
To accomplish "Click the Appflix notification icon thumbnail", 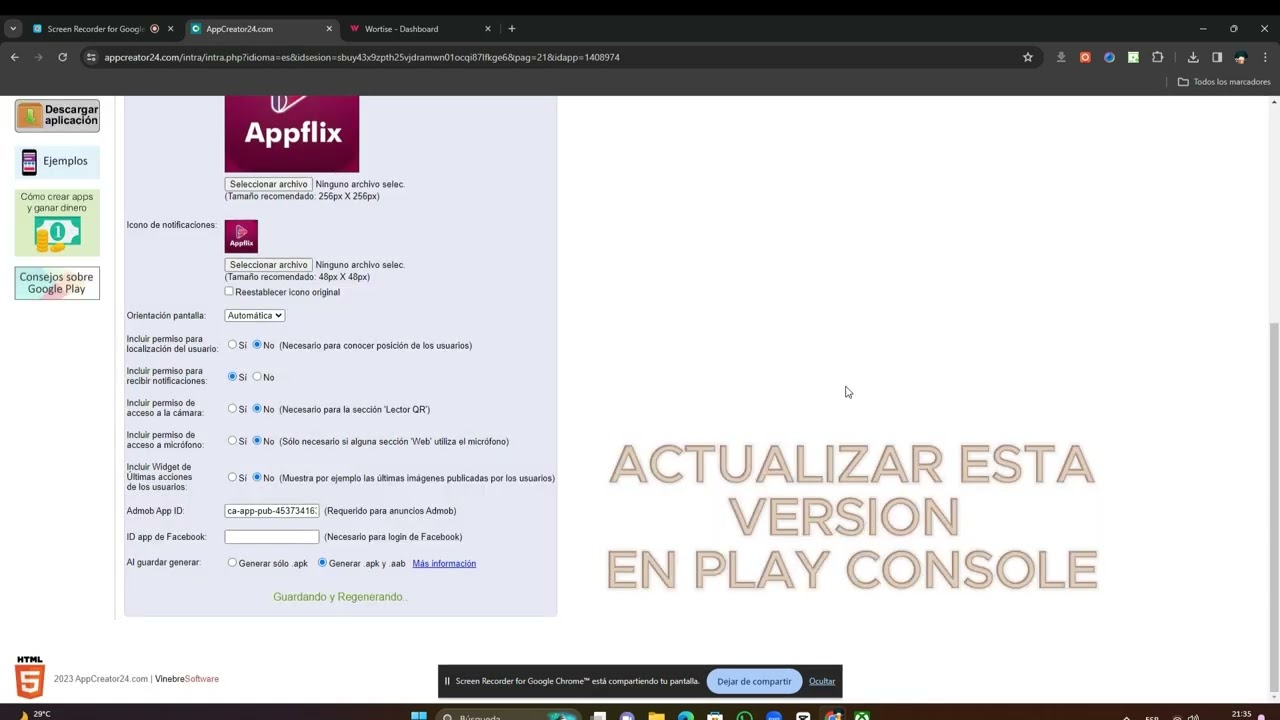I will click(x=241, y=236).
